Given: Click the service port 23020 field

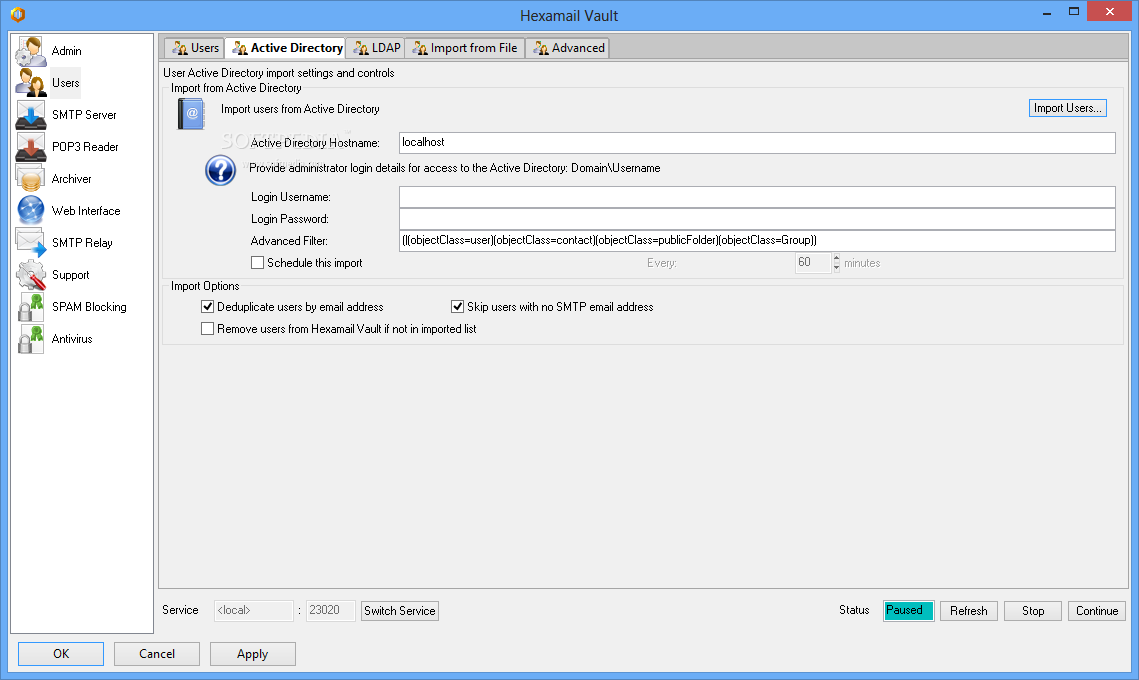Looking at the screenshot, I should point(331,611).
